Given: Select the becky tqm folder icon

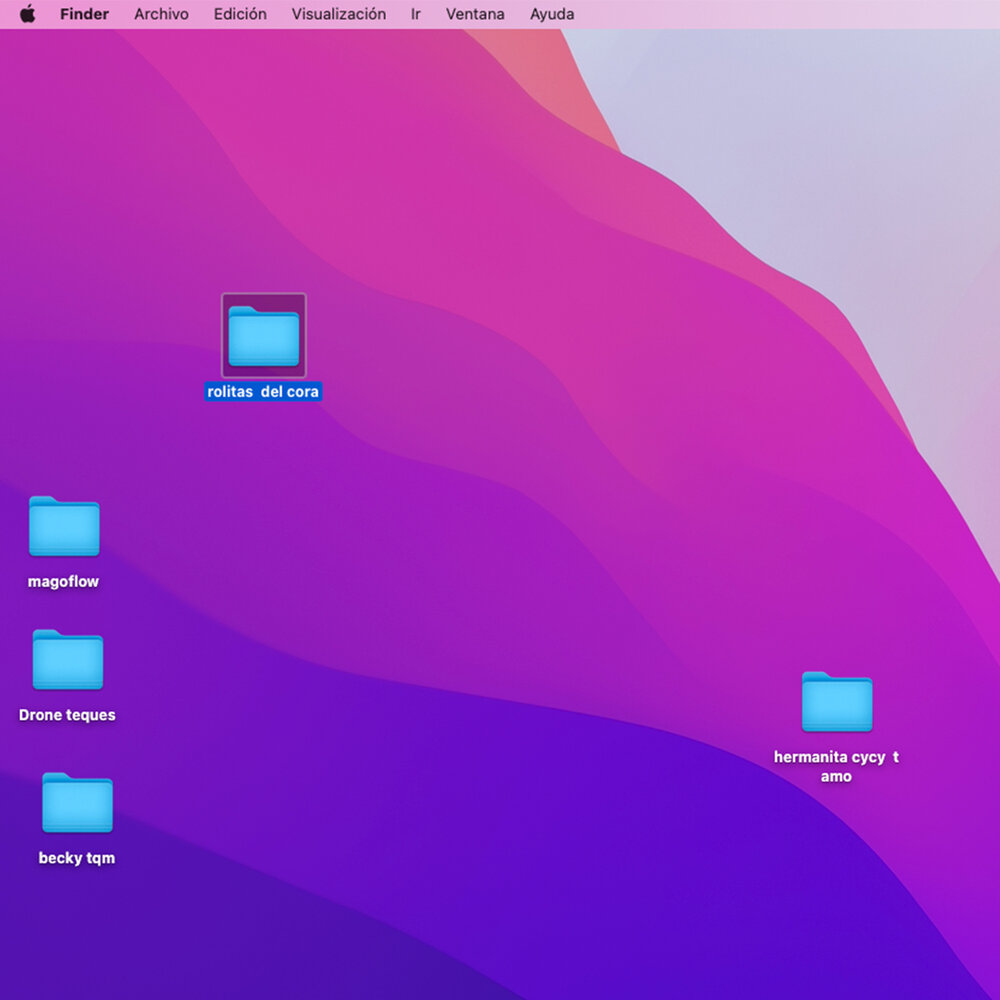Looking at the screenshot, I should (x=77, y=803).
